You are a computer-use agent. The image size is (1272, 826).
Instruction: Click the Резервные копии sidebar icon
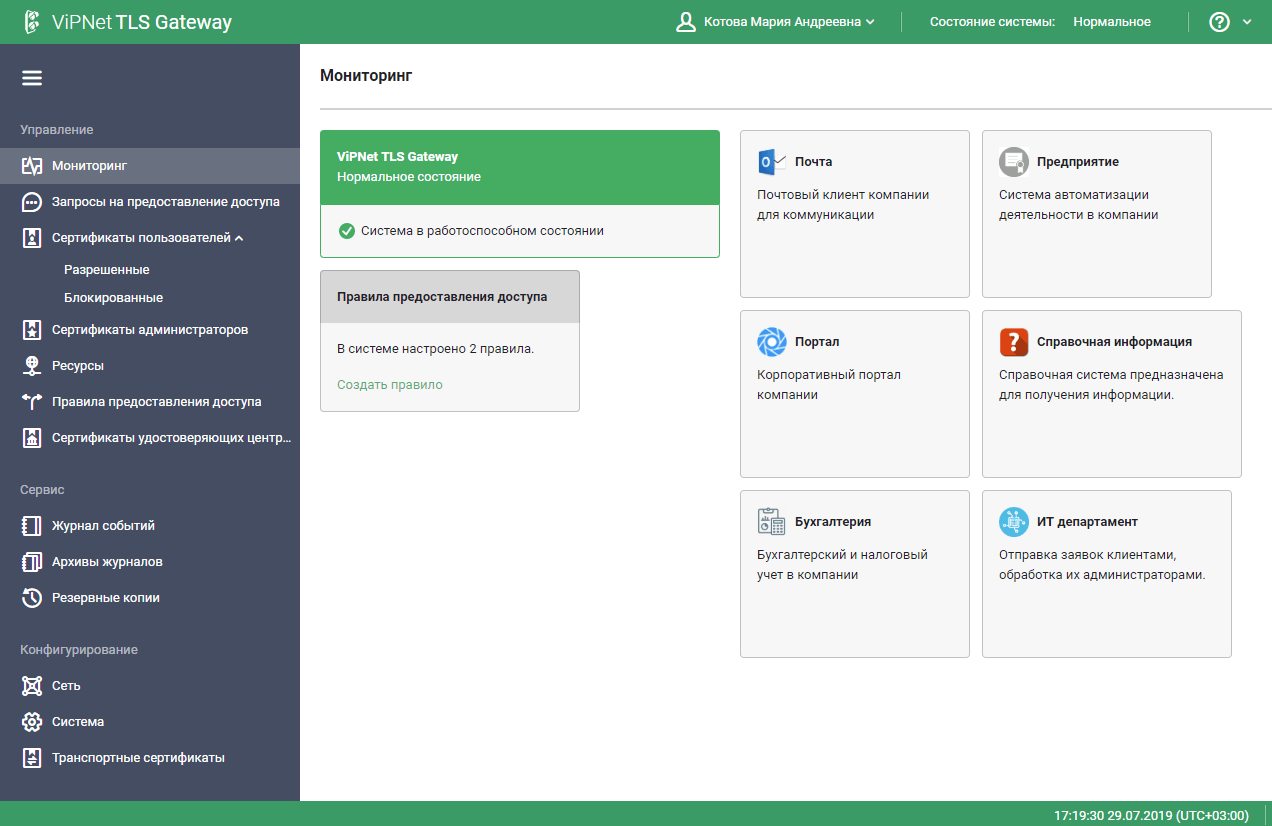(x=32, y=598)
